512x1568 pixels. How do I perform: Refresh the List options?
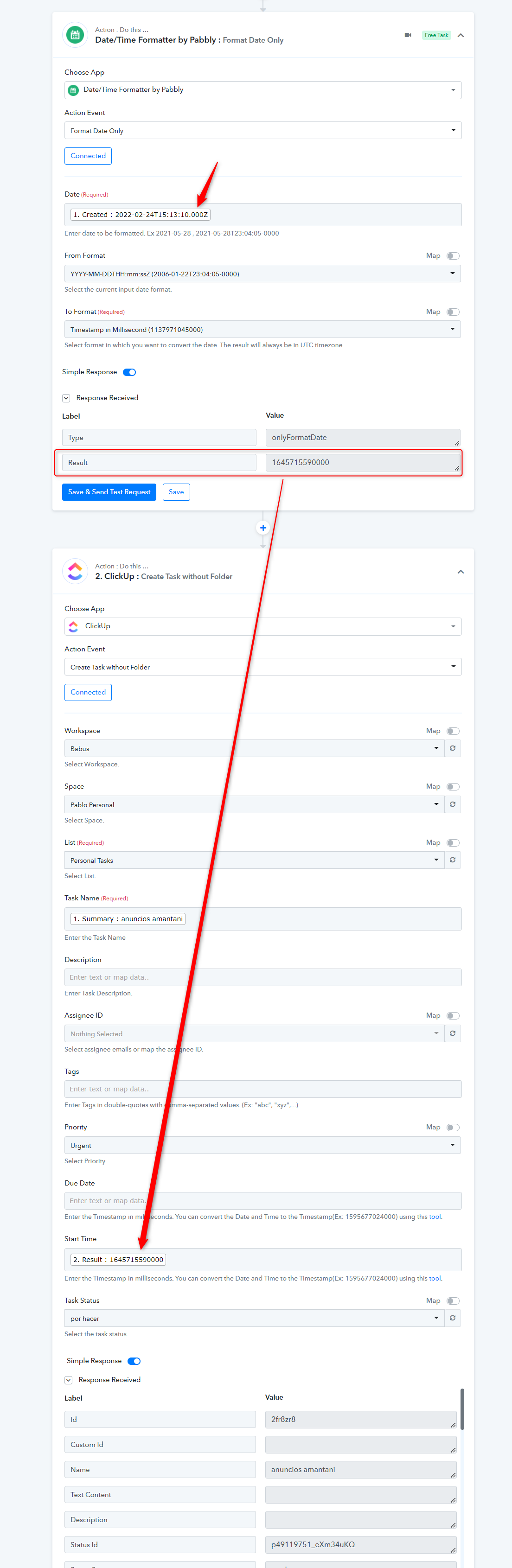pos(452,860)
